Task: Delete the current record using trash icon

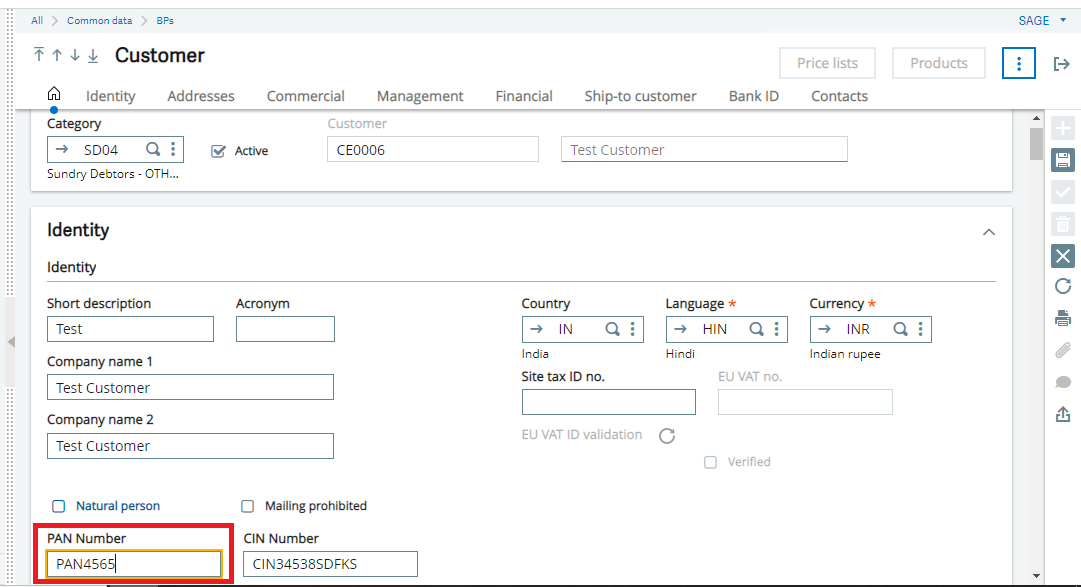Action: click(x=1062, y=223)
